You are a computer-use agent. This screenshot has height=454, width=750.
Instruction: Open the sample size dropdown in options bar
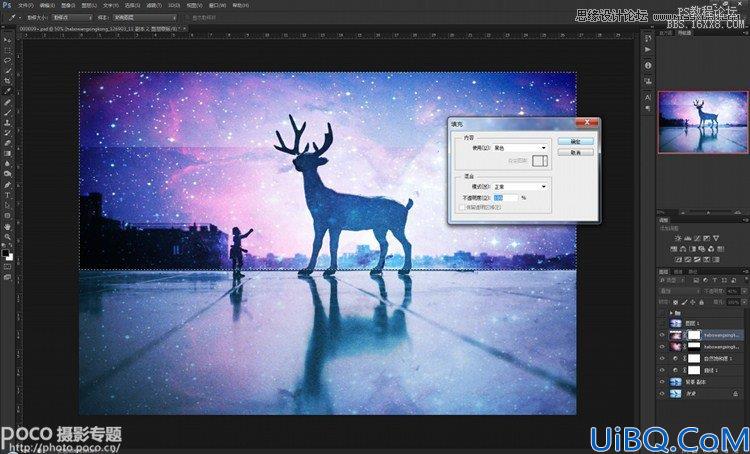point(72,18)
